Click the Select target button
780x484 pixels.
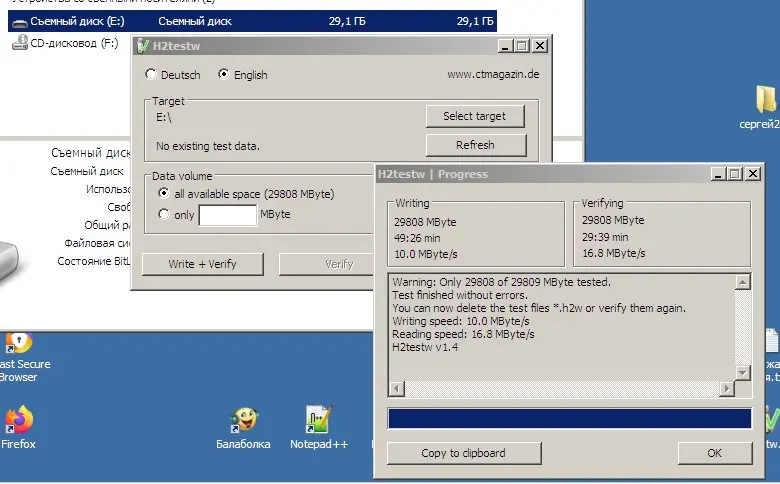point(475,116)
